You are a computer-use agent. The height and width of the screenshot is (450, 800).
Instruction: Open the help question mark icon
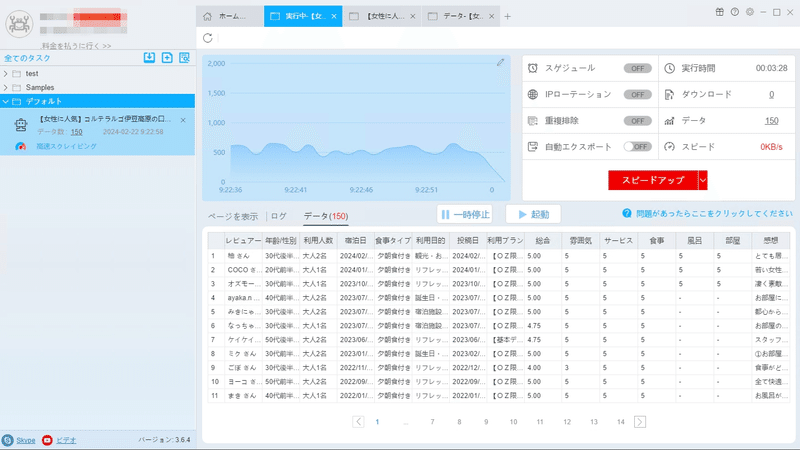pos(735,12)
